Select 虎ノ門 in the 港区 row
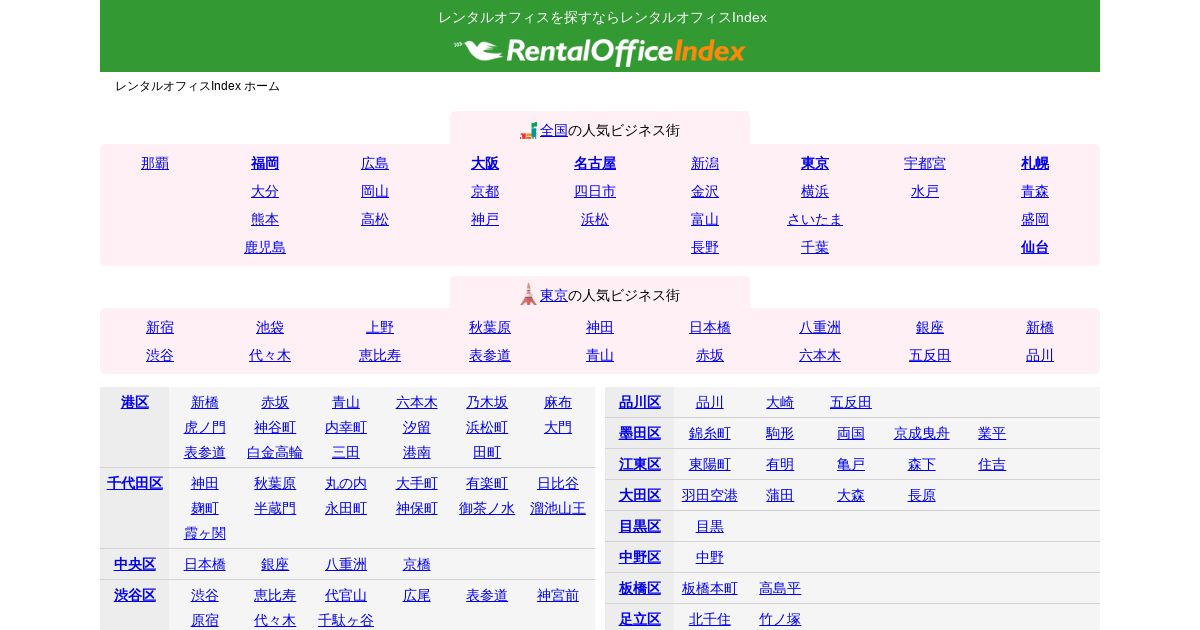This screenshot has height=630, width=1200. (x=205, y=427)
